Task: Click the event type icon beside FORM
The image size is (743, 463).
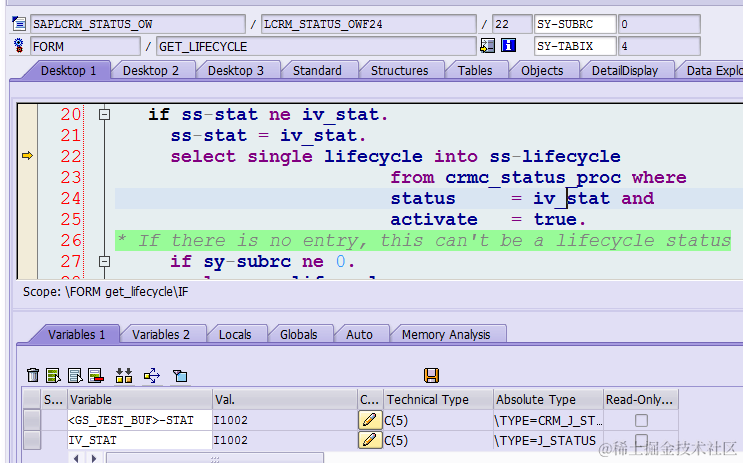Action: (18, 45)
